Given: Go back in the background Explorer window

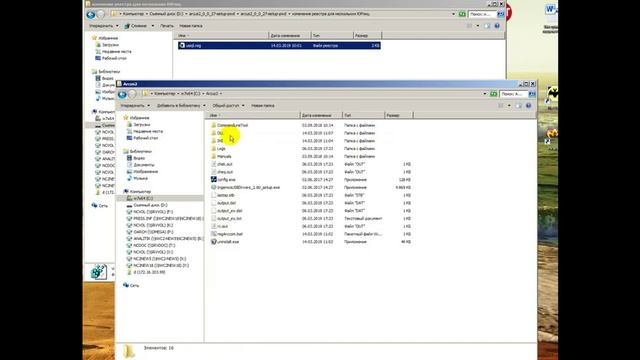Looking at the screenshot, I should coord(91,15).
